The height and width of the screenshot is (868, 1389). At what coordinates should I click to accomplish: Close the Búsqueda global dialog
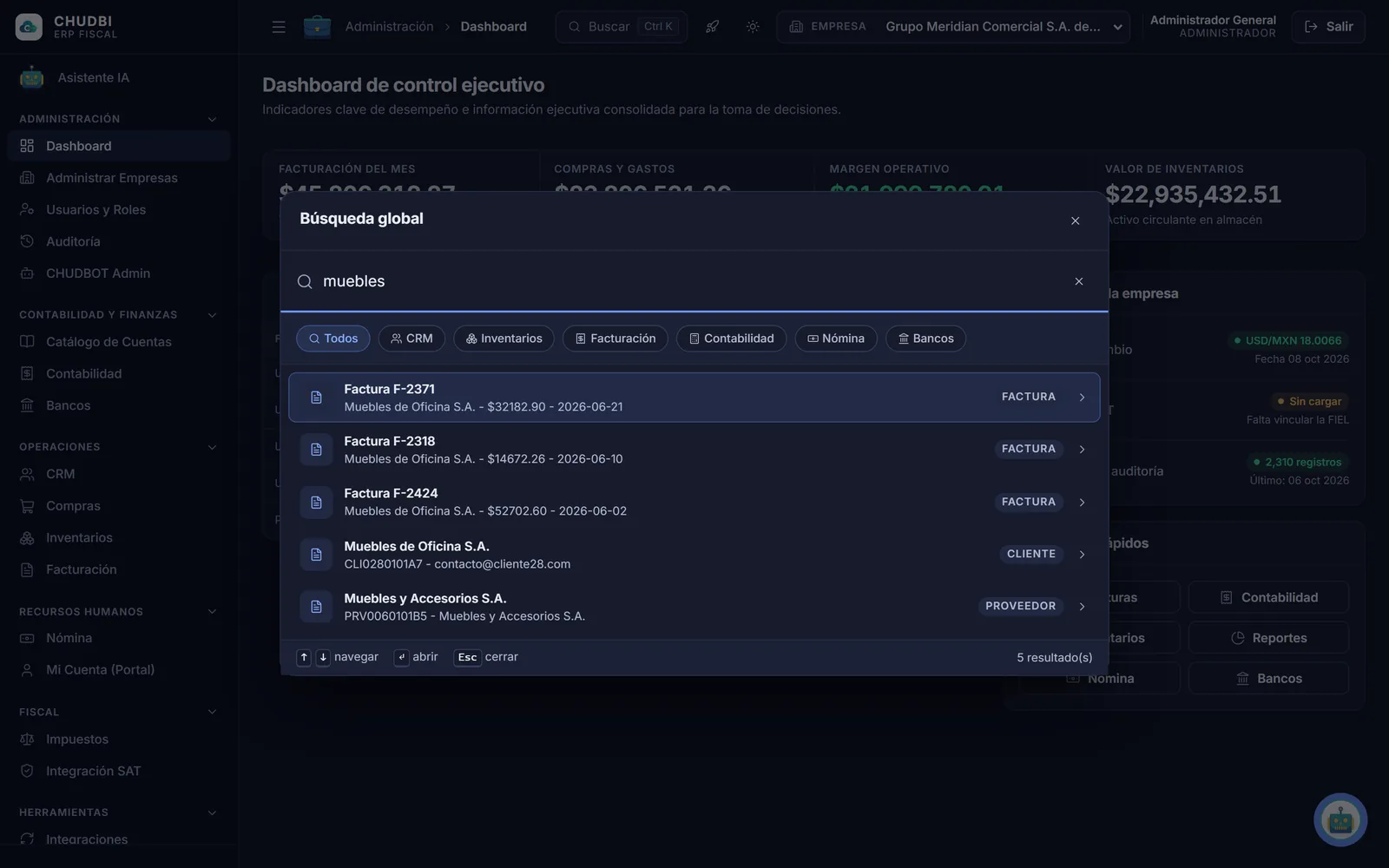[x=1075, y=220]
